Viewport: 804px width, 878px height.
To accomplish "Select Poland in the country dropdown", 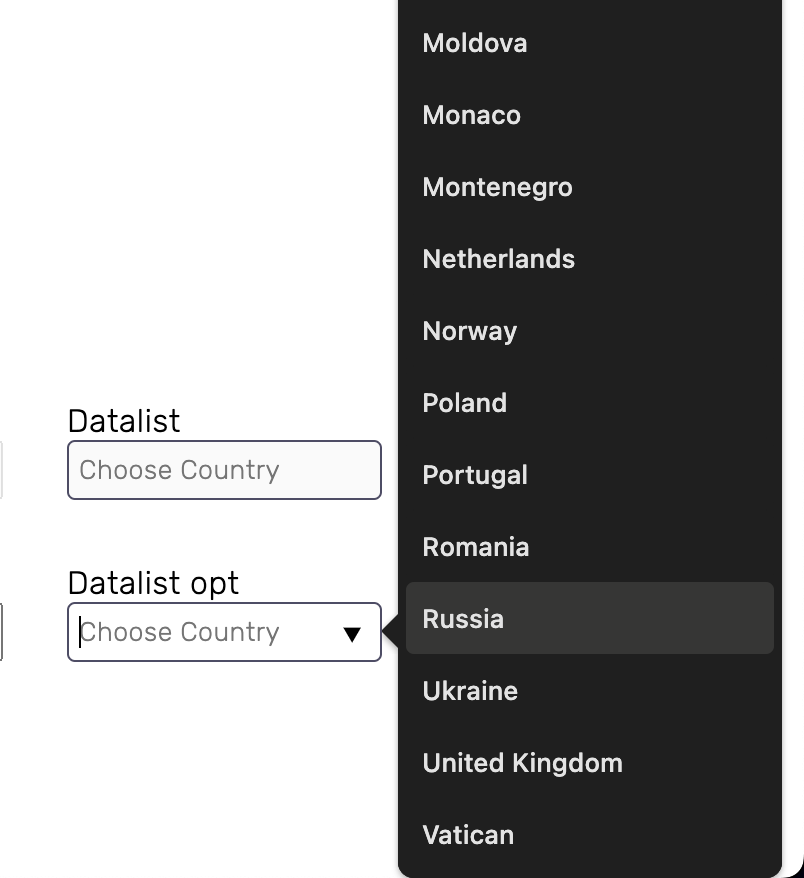I will (x=590, y=403).
